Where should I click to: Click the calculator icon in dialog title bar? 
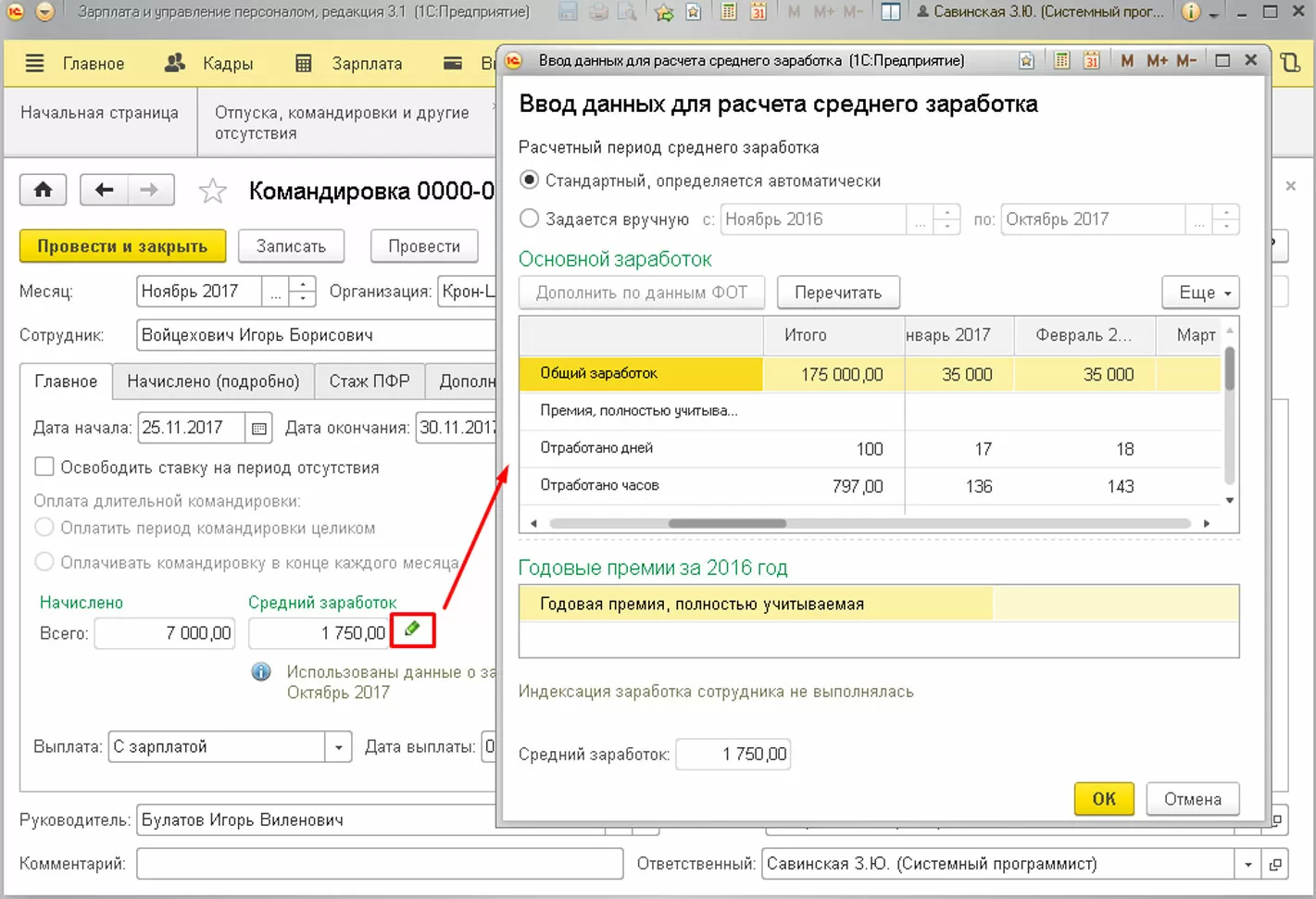1062,60
